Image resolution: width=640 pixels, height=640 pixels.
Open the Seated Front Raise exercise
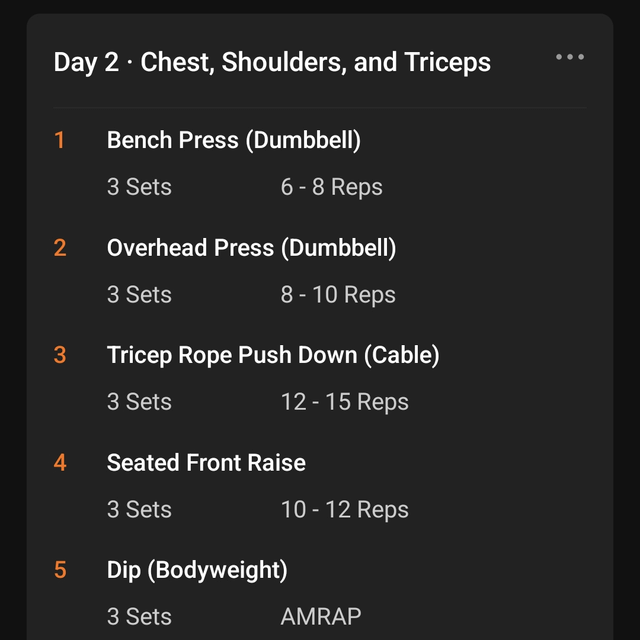(x=206, y=463)
